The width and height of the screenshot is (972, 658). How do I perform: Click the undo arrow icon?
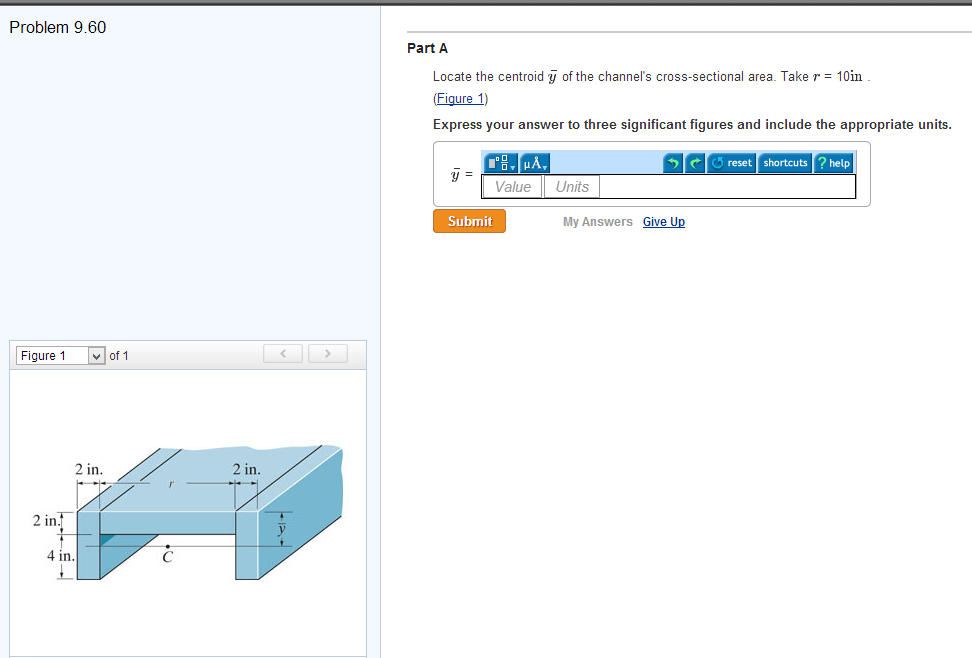673,163
